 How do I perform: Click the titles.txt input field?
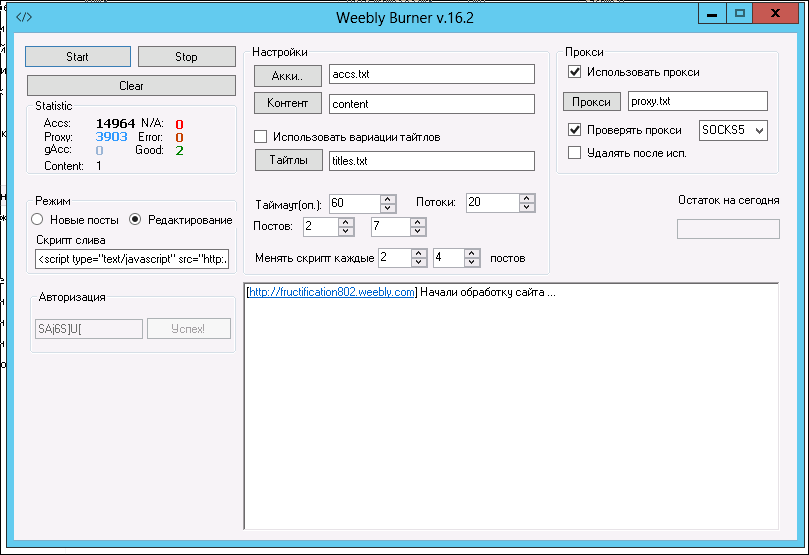tap(432, 160)
